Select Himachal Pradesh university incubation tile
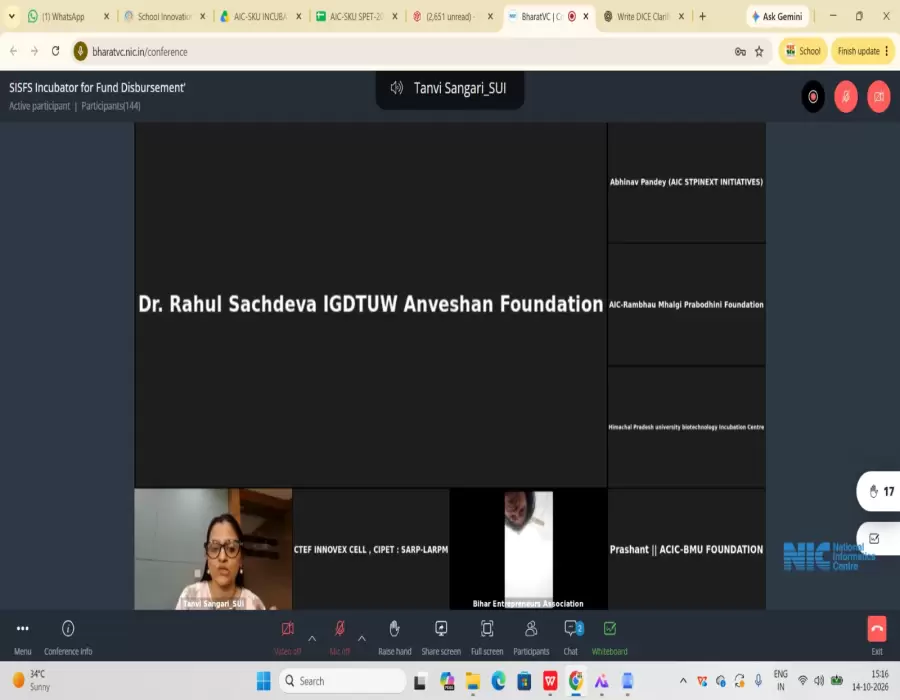Image resolution: width=900 pixels, height=700 pixels. click(x=686, y=426)
